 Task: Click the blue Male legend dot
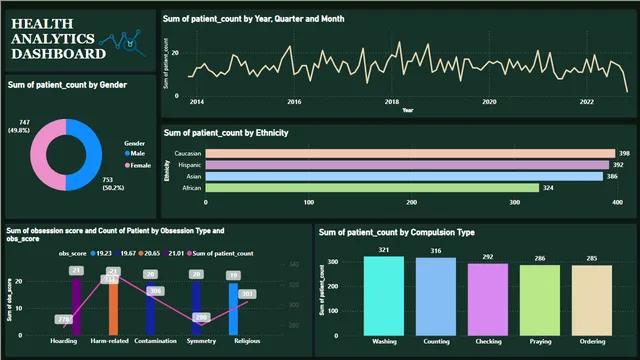click(x=127, y=153)
